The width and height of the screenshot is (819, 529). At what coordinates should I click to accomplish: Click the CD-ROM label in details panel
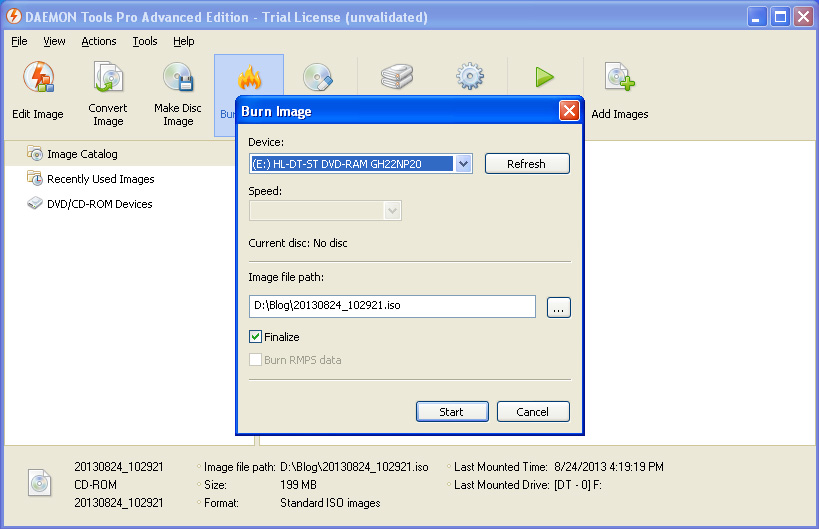pos(95,485)
